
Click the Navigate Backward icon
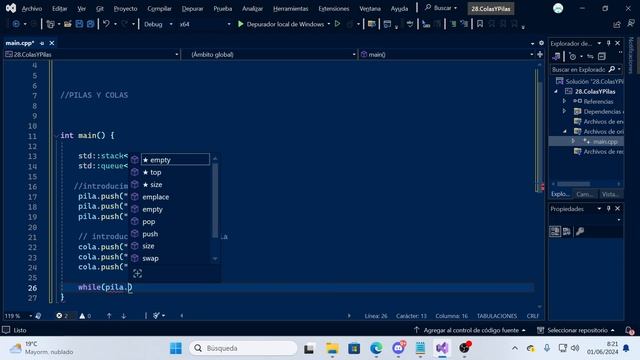pos(16,24)
